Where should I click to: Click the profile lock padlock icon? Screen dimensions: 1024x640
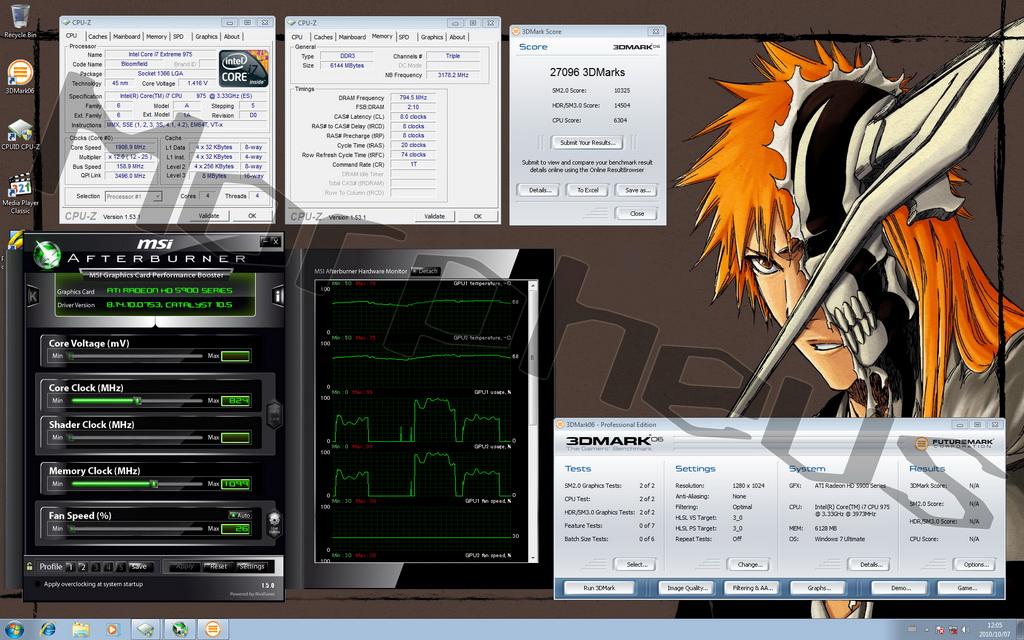[29, 566]
